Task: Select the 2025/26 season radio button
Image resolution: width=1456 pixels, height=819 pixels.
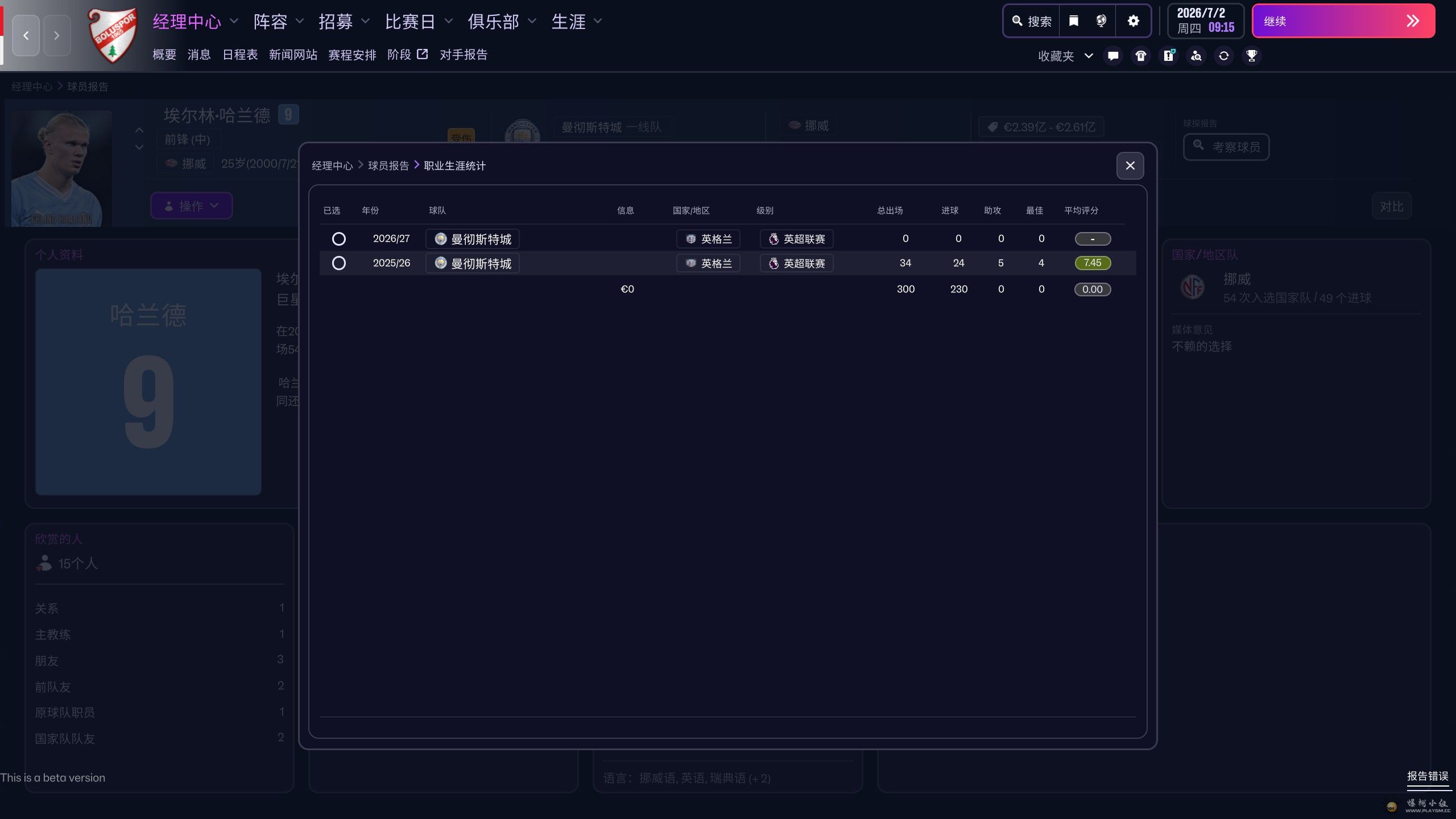Action: coord(338,263)
